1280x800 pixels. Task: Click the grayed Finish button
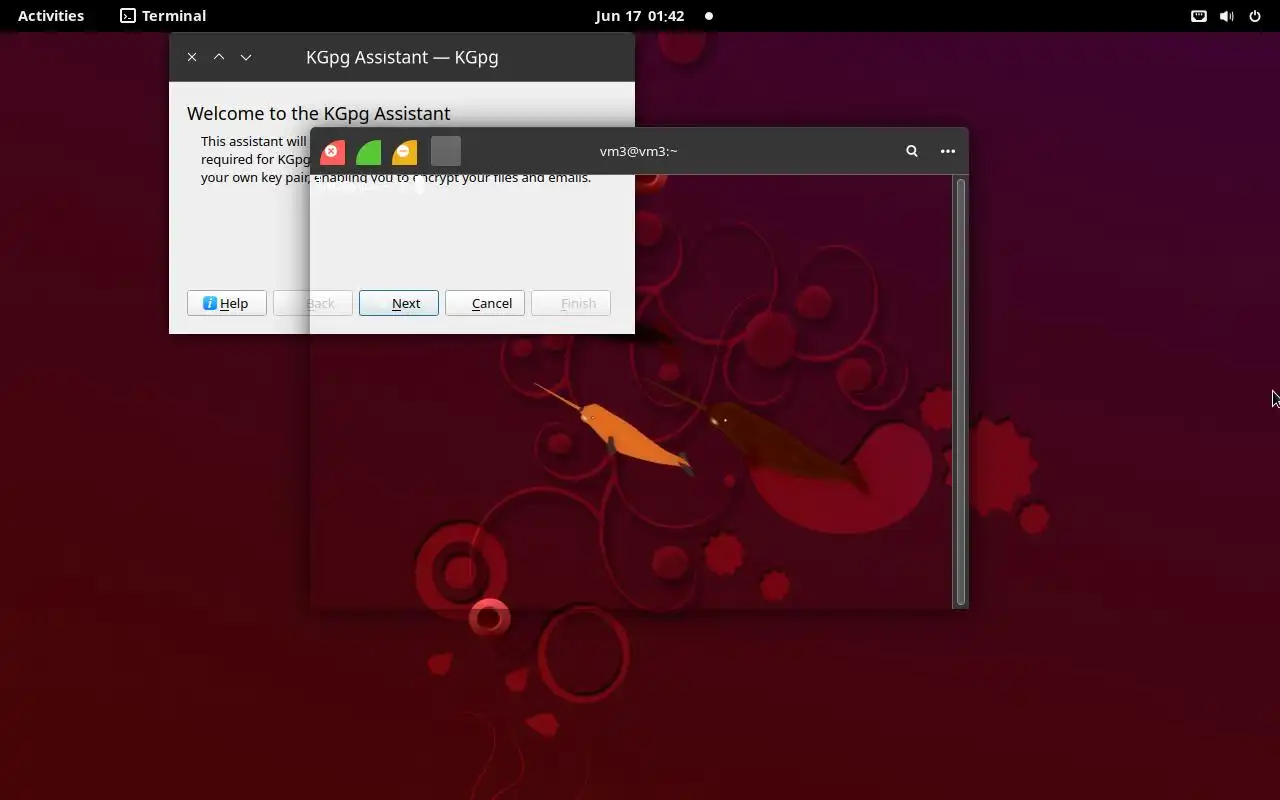click(x=570, y=303)
